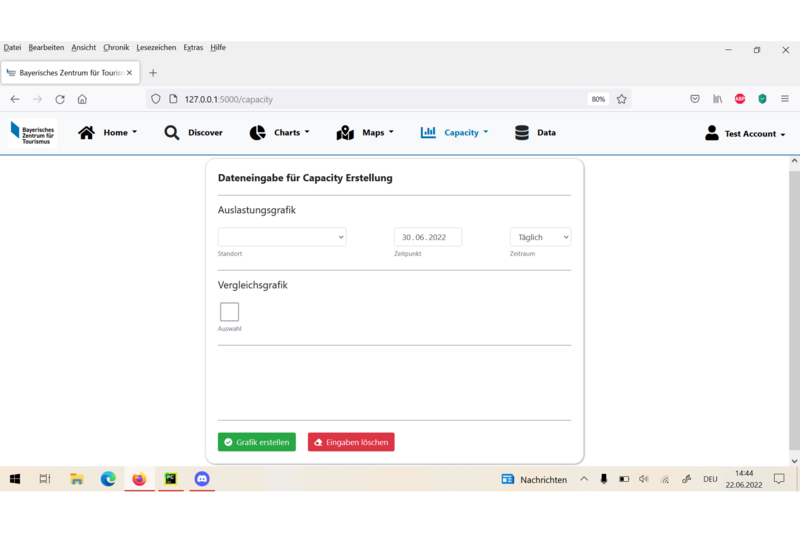Open Discord from the taskbar
Viewport: 800px width, 533px height.
coord(202,479)
